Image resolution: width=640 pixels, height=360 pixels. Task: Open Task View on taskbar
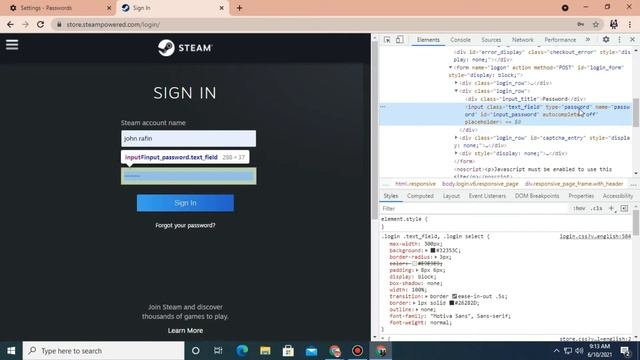218,351
